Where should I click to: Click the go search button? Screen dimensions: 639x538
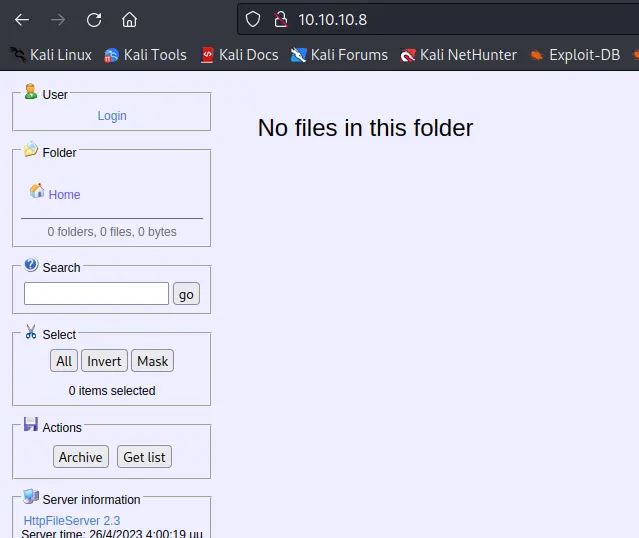click(186, 293)
